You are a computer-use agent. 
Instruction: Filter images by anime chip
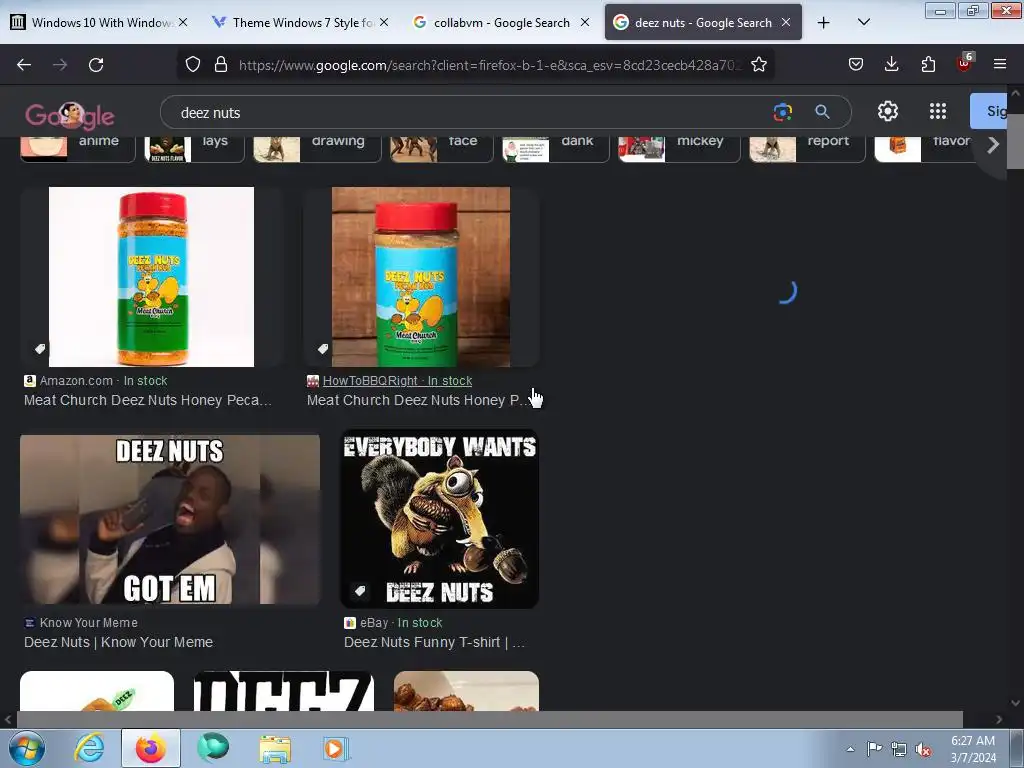tap(77, 148)
